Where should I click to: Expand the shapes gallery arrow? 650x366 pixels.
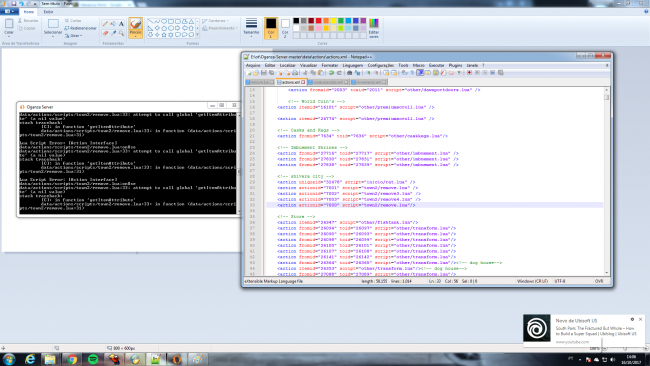coord(197,35)
